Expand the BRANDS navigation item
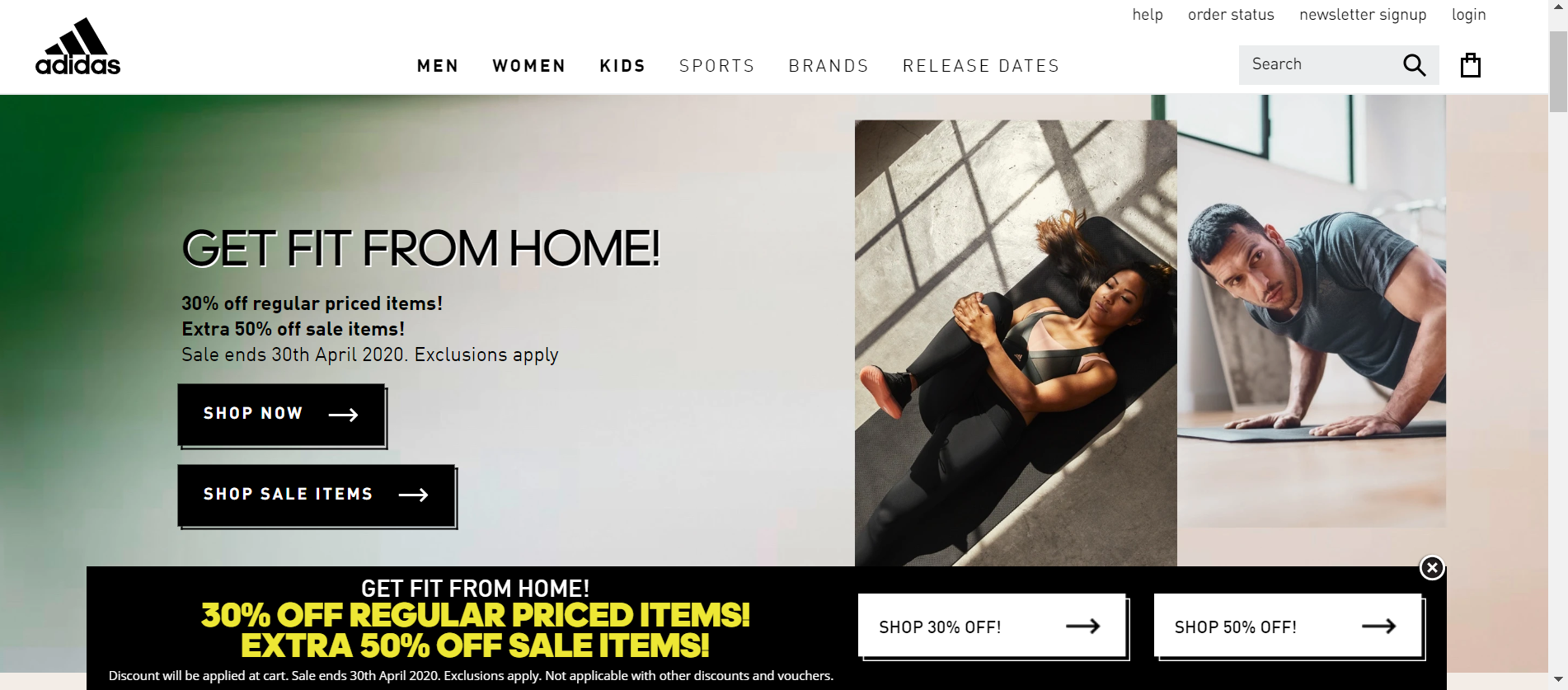This screenshot has height=690, width=1568. (829, 66)
